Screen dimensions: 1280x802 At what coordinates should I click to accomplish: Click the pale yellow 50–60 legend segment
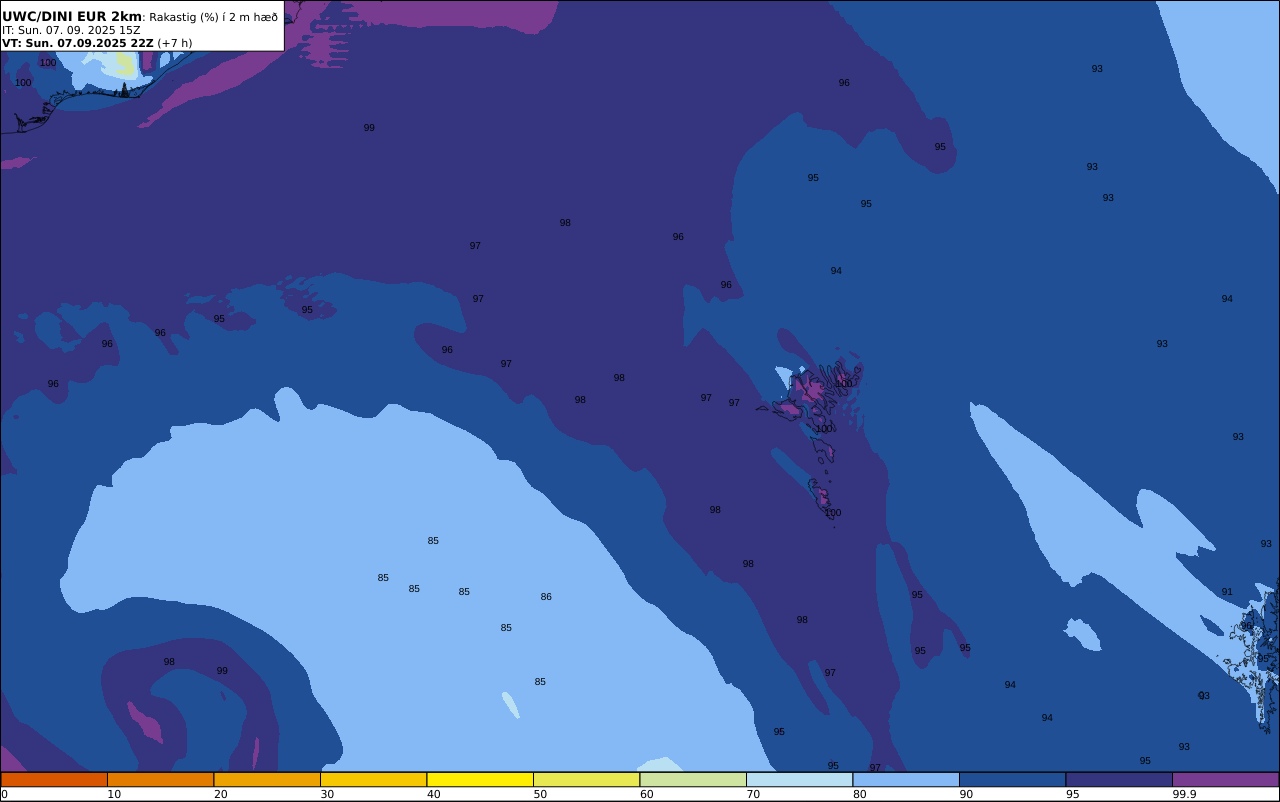click(586, 779)
